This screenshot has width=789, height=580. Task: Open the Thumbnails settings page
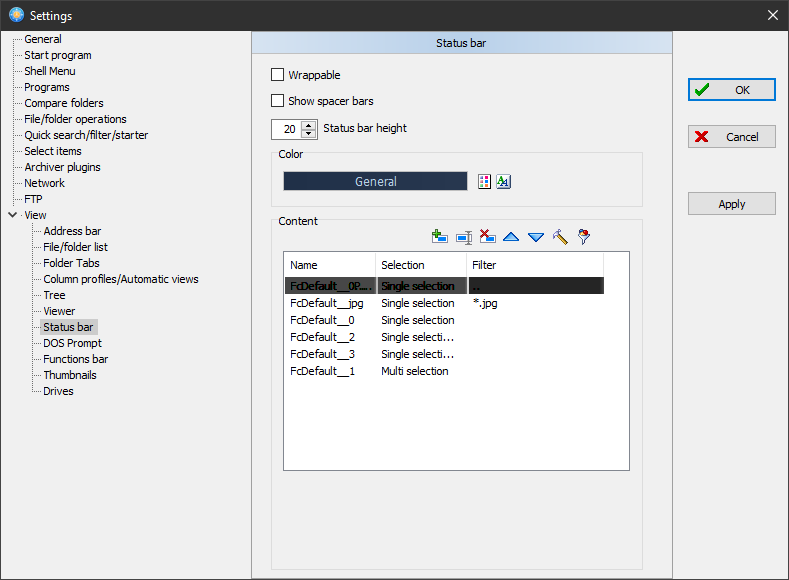[x=70, y=375]
